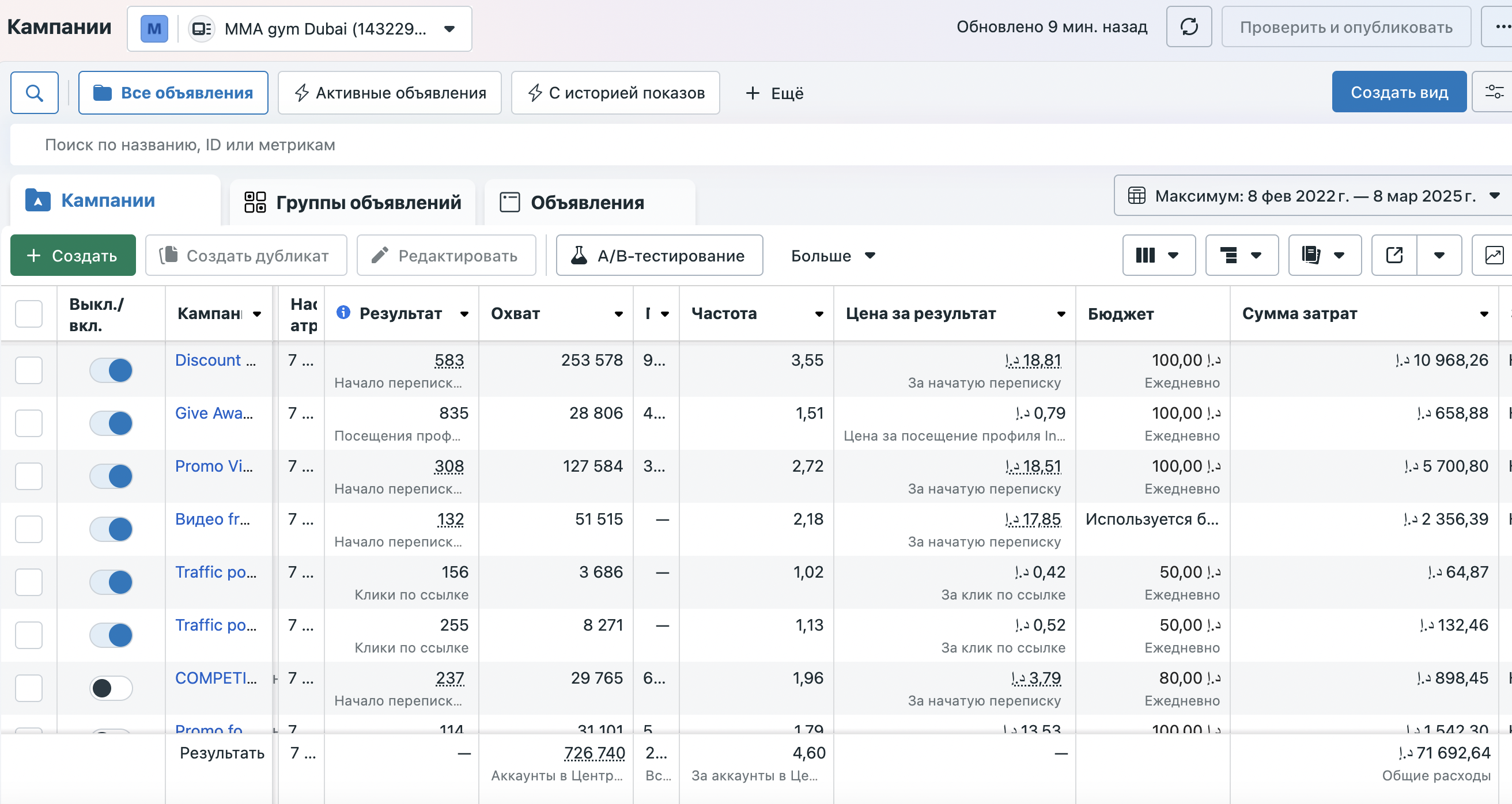Select the Активные объявления filter
Image resolution: width=1512 pixels, height=804 pixels.
390,93
